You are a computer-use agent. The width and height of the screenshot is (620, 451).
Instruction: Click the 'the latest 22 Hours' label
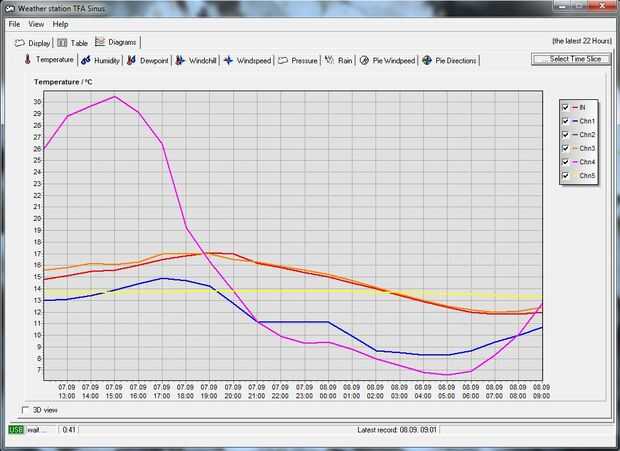click(x=582, y=41)
